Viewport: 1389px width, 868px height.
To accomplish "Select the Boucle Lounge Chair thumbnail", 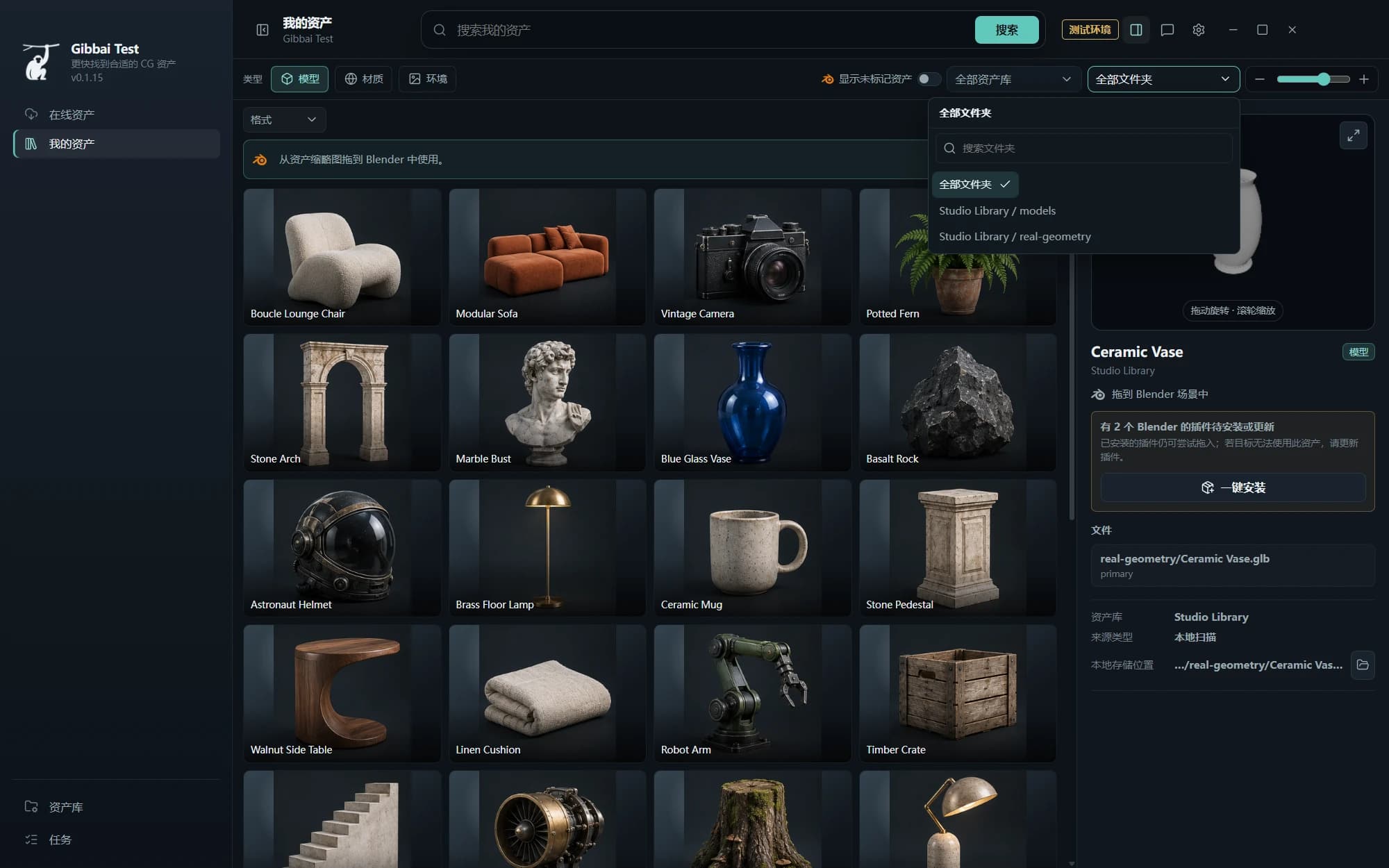I will pyautogui.click(x=342, y=257).
